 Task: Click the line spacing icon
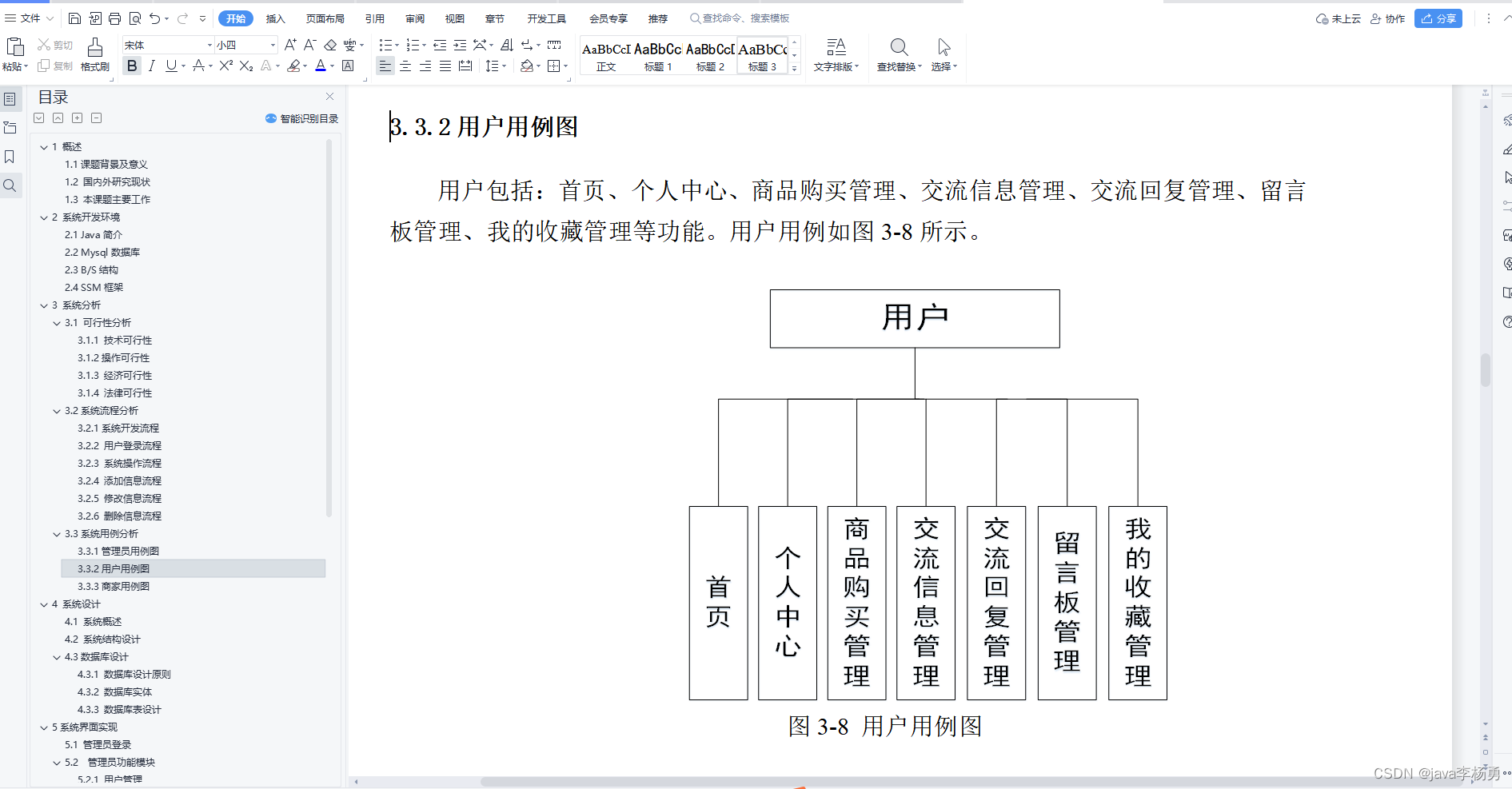[x=492, y=66]
